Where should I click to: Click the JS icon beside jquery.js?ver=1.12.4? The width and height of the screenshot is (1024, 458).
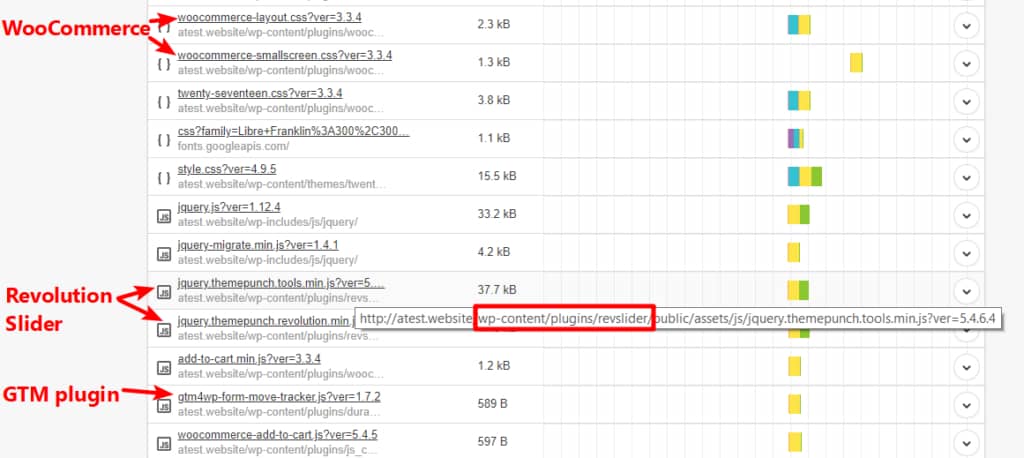click(x=165, y=216)
